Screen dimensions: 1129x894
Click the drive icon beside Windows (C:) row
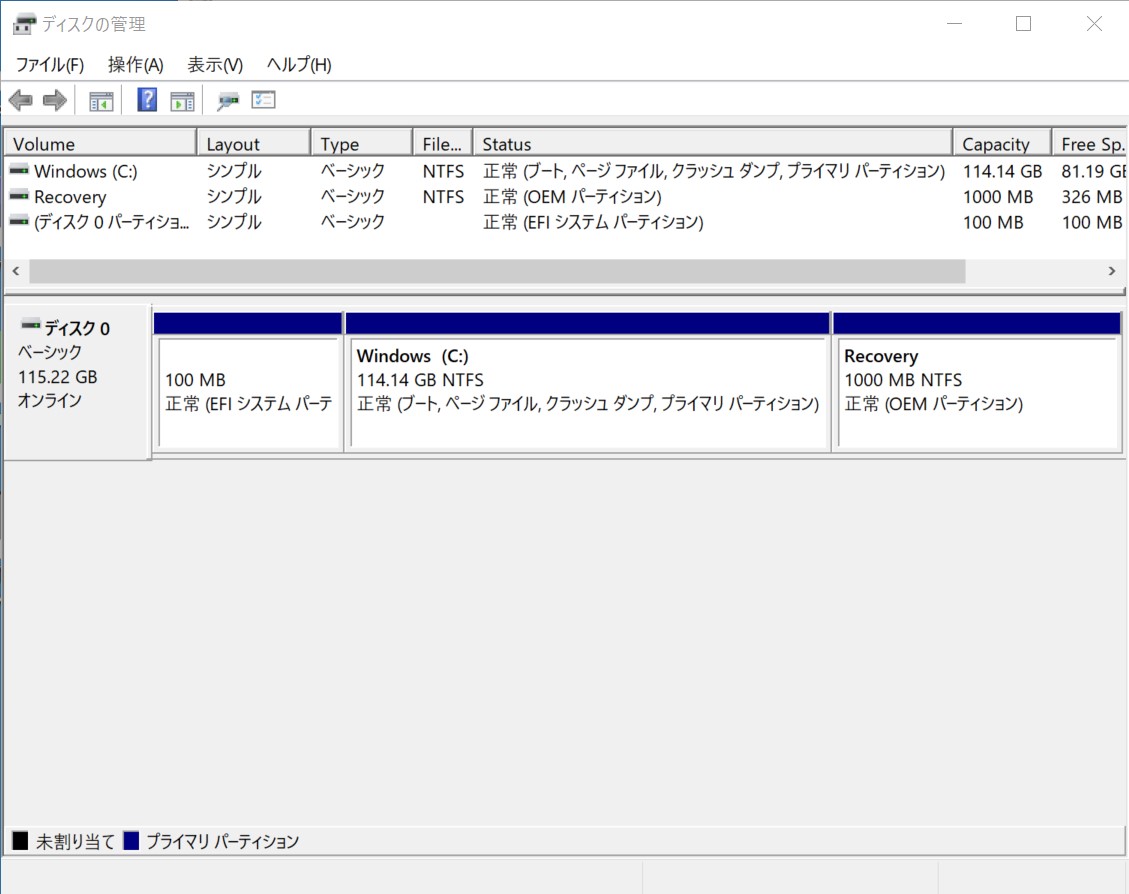19,171
